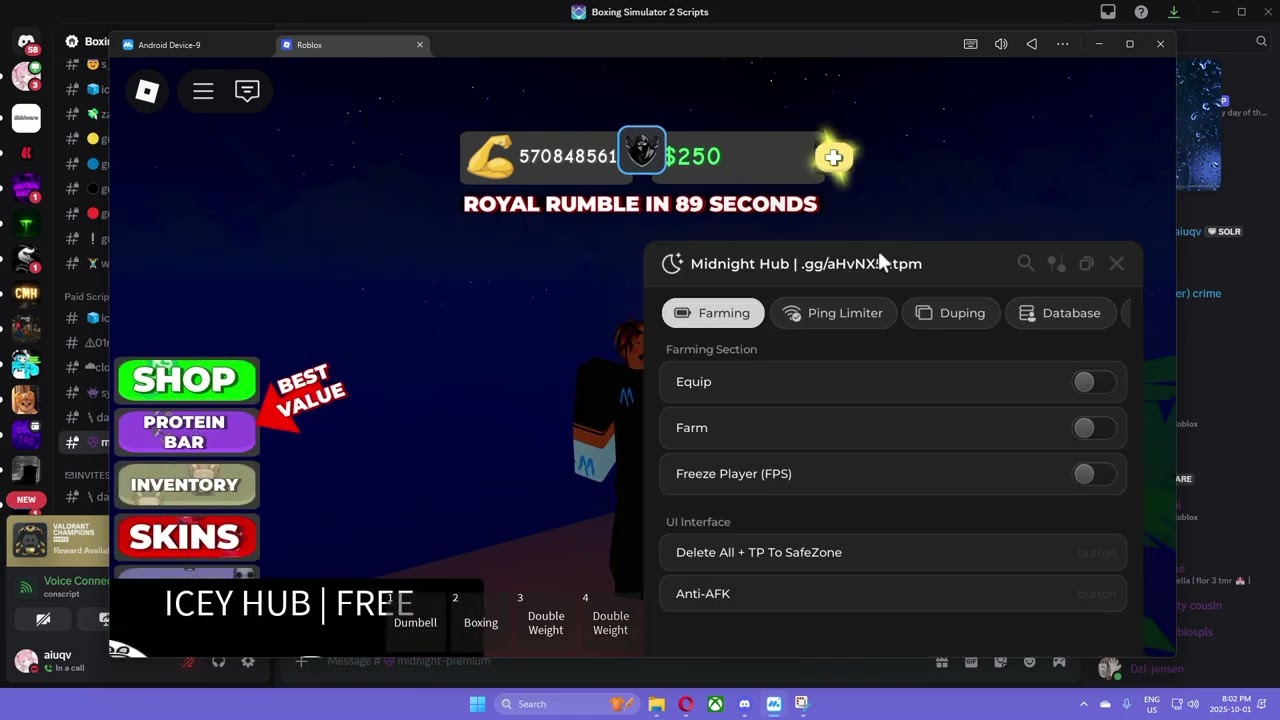Open the red SKINS button
Screen dimensions: 1280x720
tap(187, 537)
